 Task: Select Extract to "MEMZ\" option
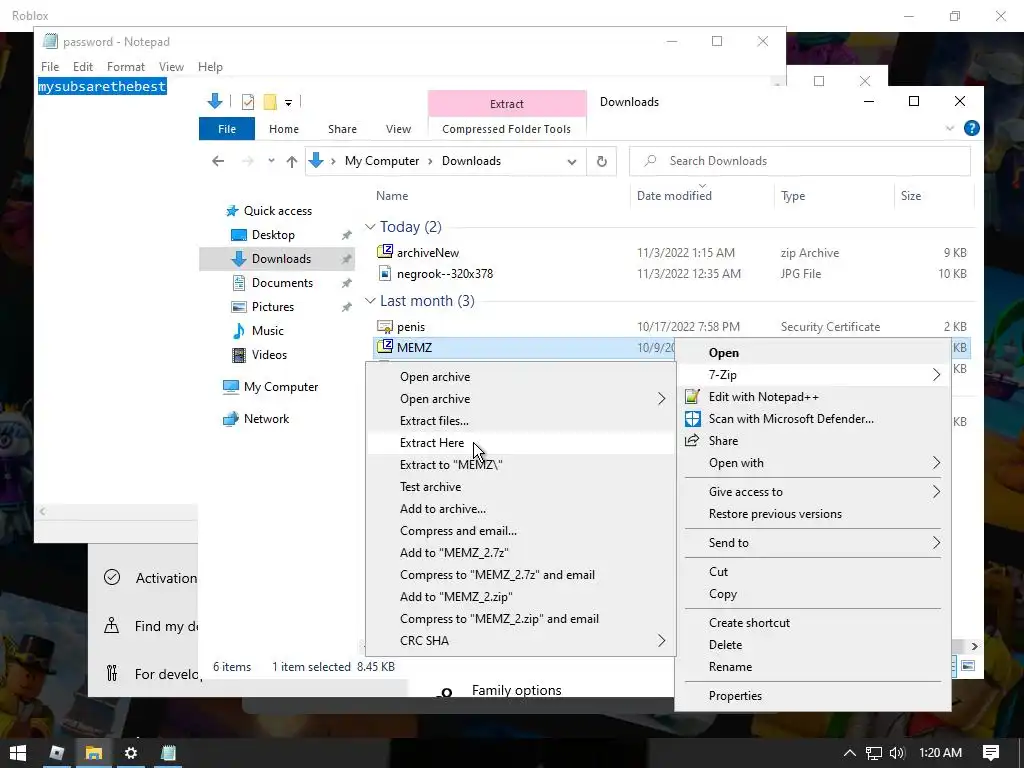point(451,464)
